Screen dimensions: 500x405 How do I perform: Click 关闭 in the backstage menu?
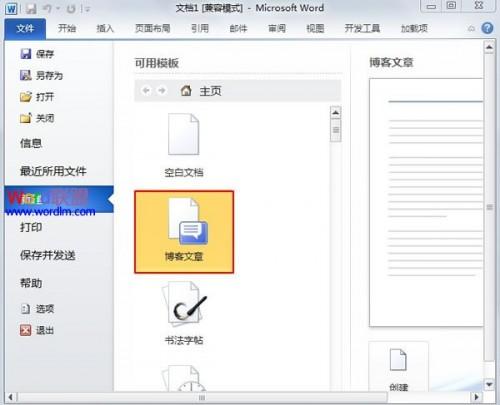(37, 118)
